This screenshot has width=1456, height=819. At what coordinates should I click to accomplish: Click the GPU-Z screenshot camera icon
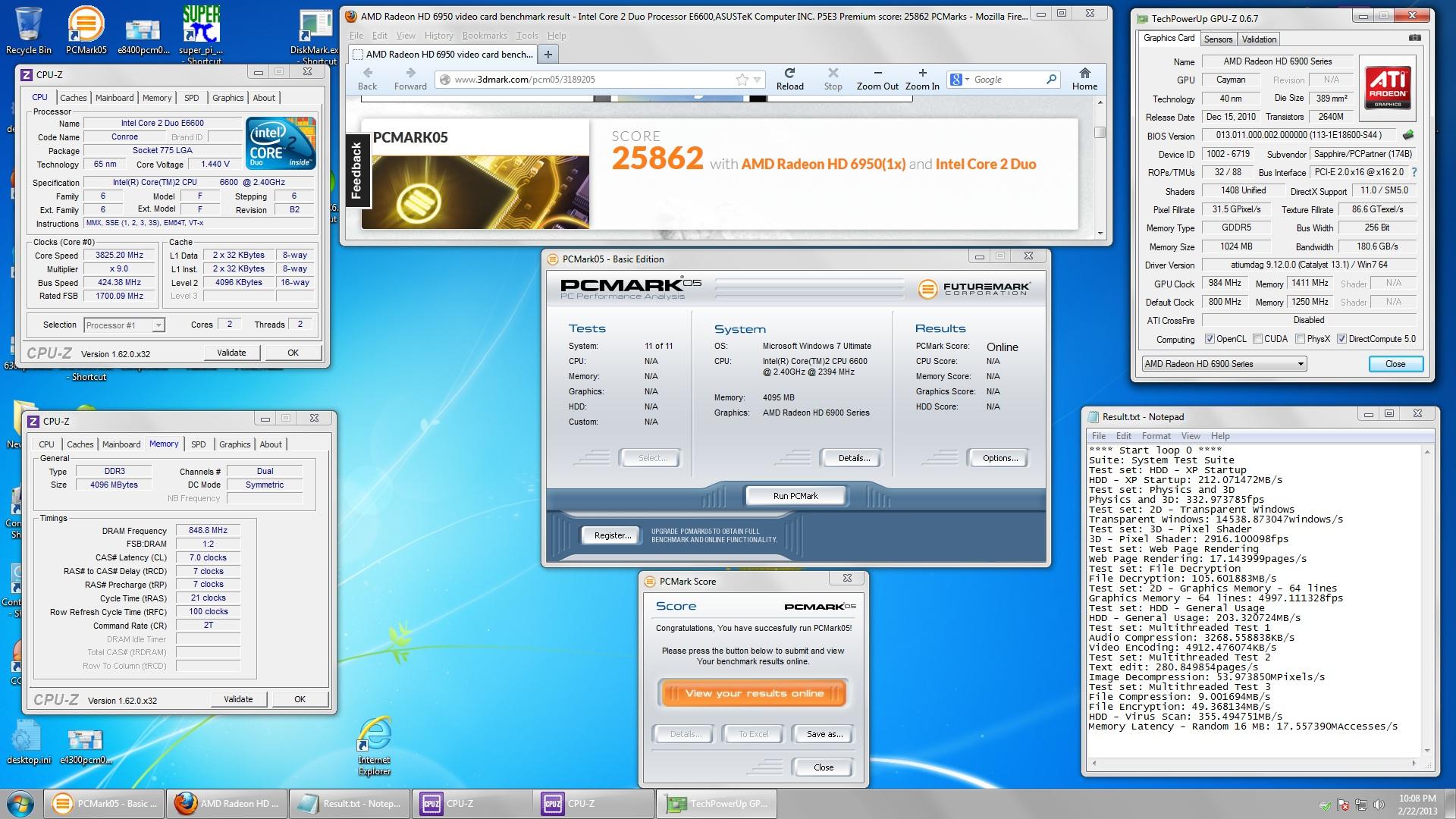pyautogui.click(x=1415, y=38)
